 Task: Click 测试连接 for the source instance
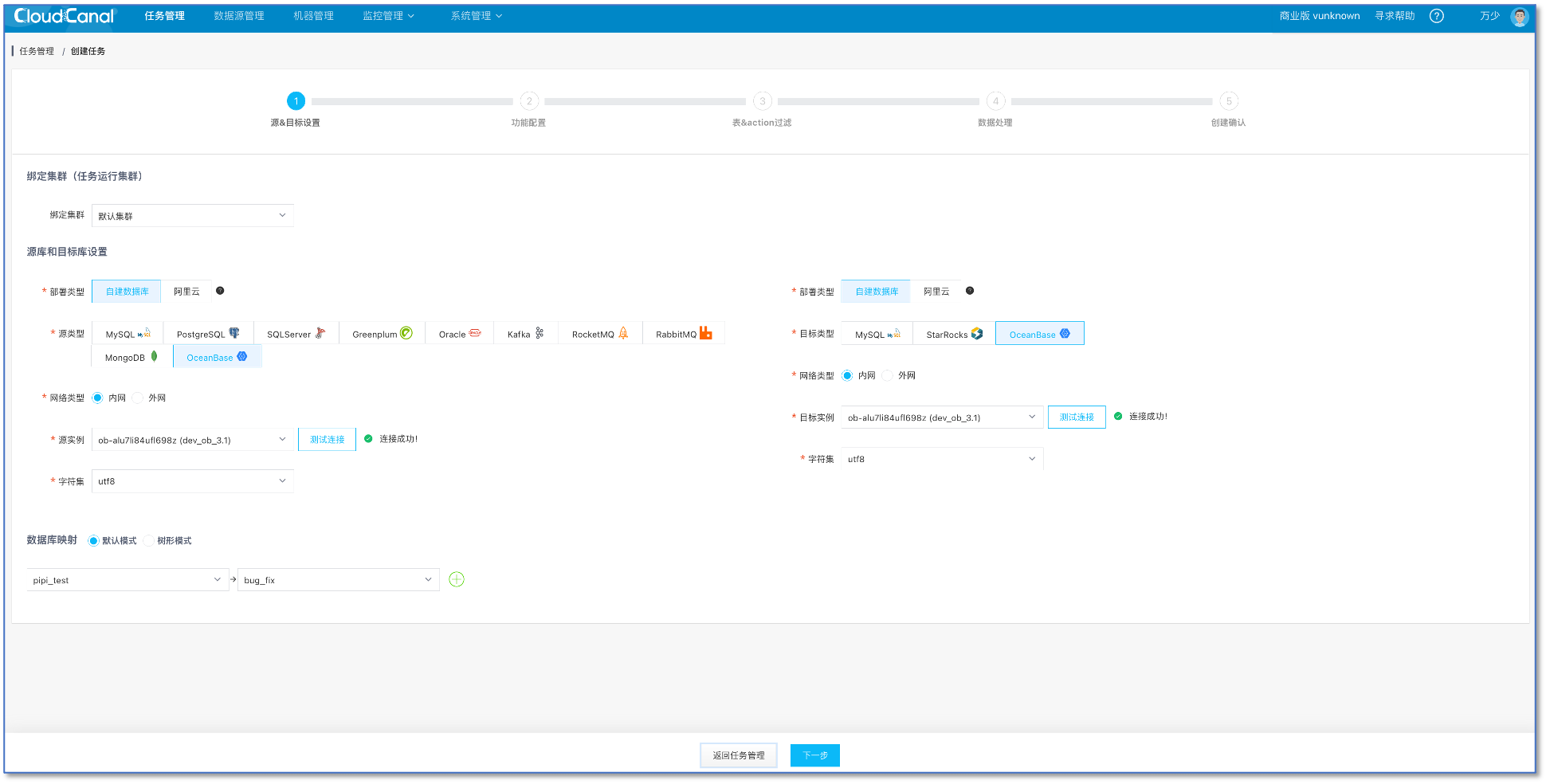(327, 439)
